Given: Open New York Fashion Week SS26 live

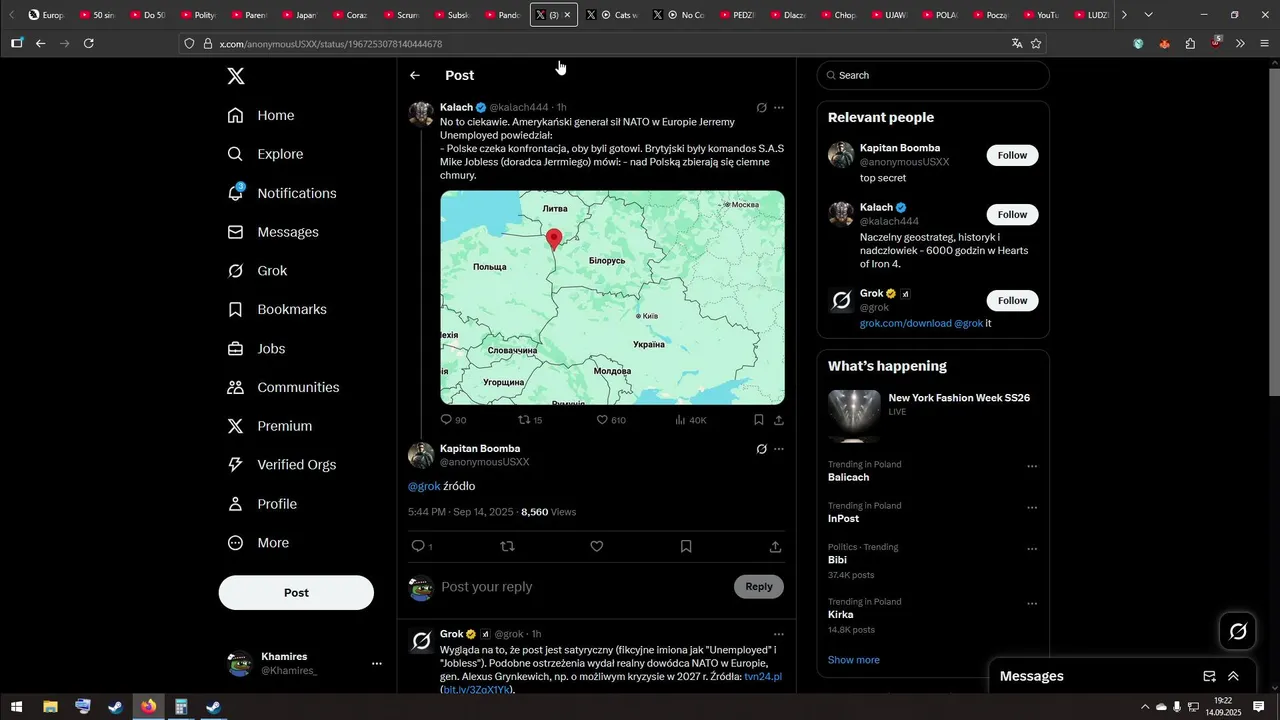Looking at the screenshot, I should (x=933, y=415).
